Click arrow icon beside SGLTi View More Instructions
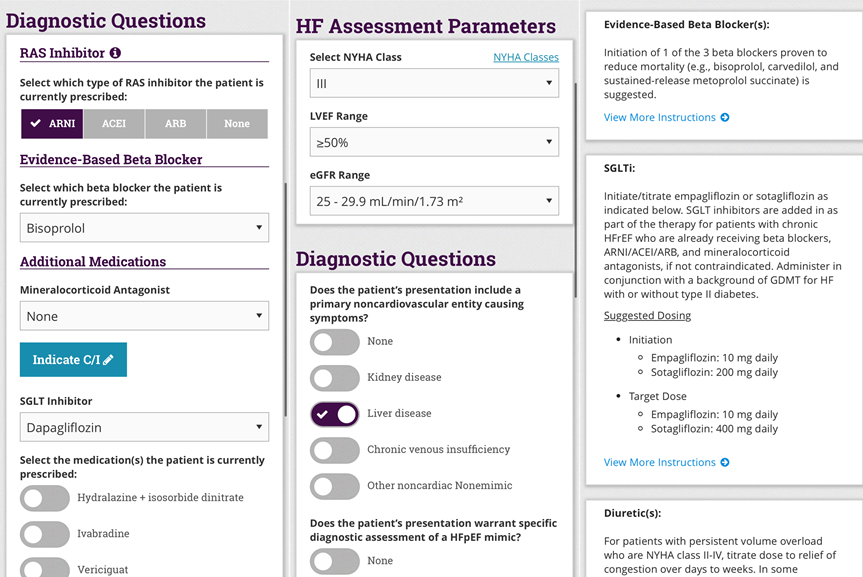Image resolution: width=863 pixels, height=577 pixels. 725,463
